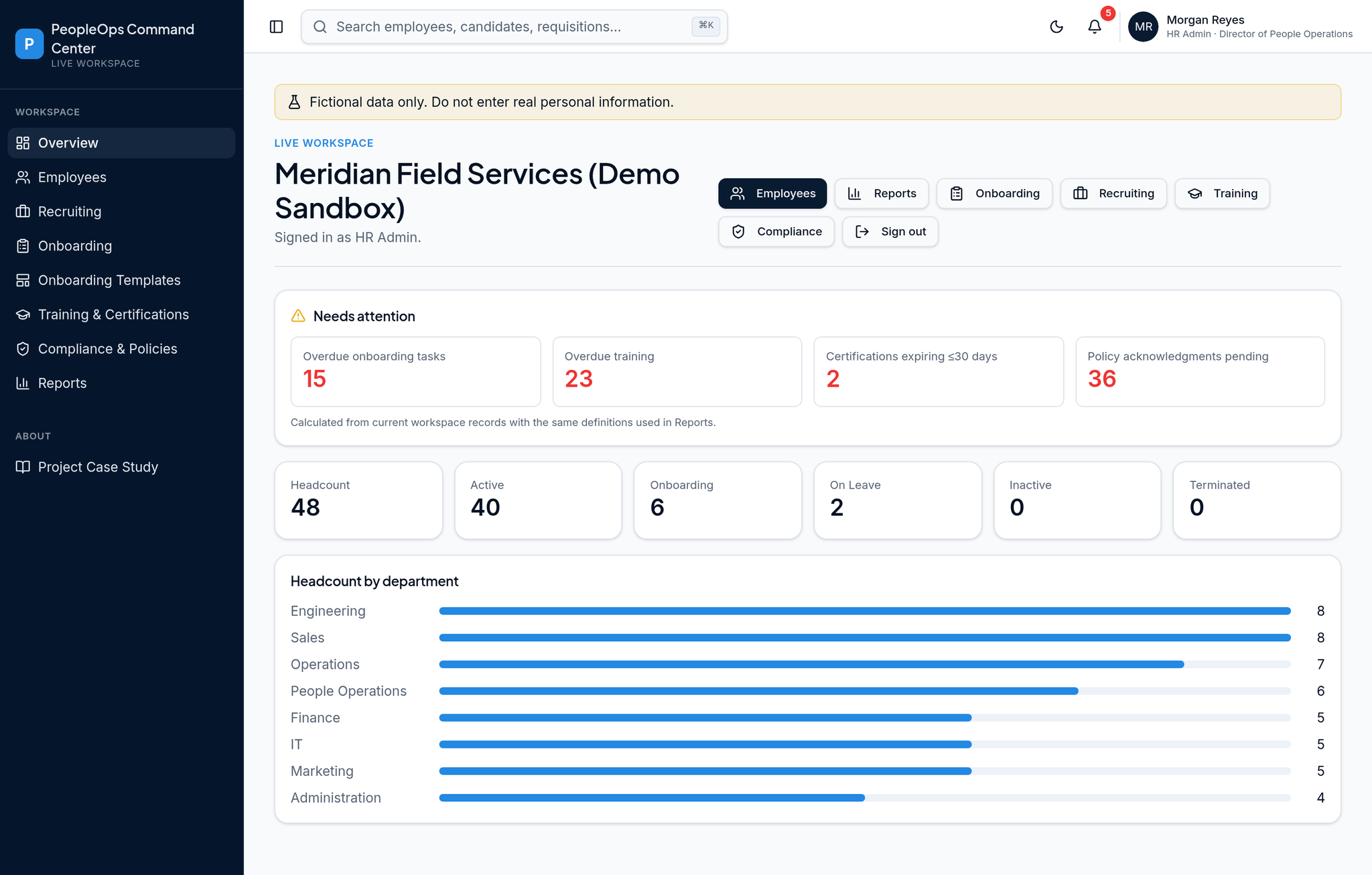Click the Compliance & Policies shield icon

pos(23,349)
